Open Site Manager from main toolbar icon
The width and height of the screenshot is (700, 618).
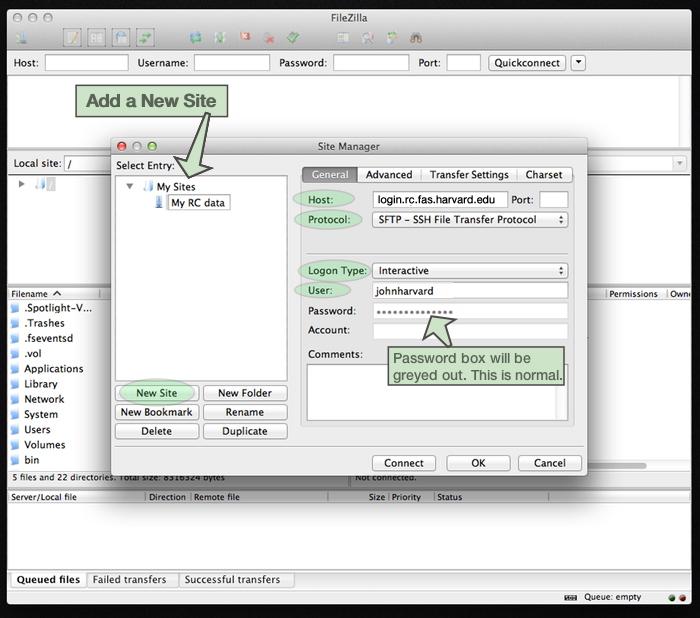(22, 38)
